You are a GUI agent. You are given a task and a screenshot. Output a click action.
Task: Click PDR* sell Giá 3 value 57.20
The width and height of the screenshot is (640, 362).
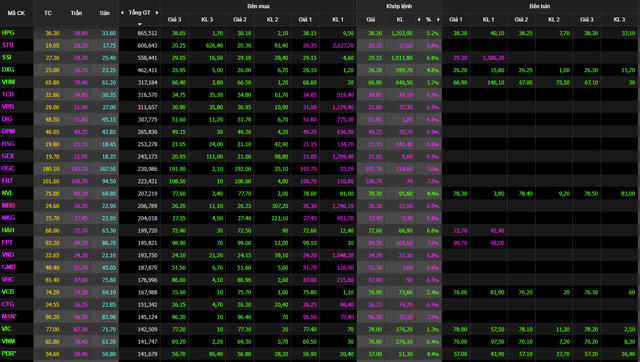coord(591,354)
